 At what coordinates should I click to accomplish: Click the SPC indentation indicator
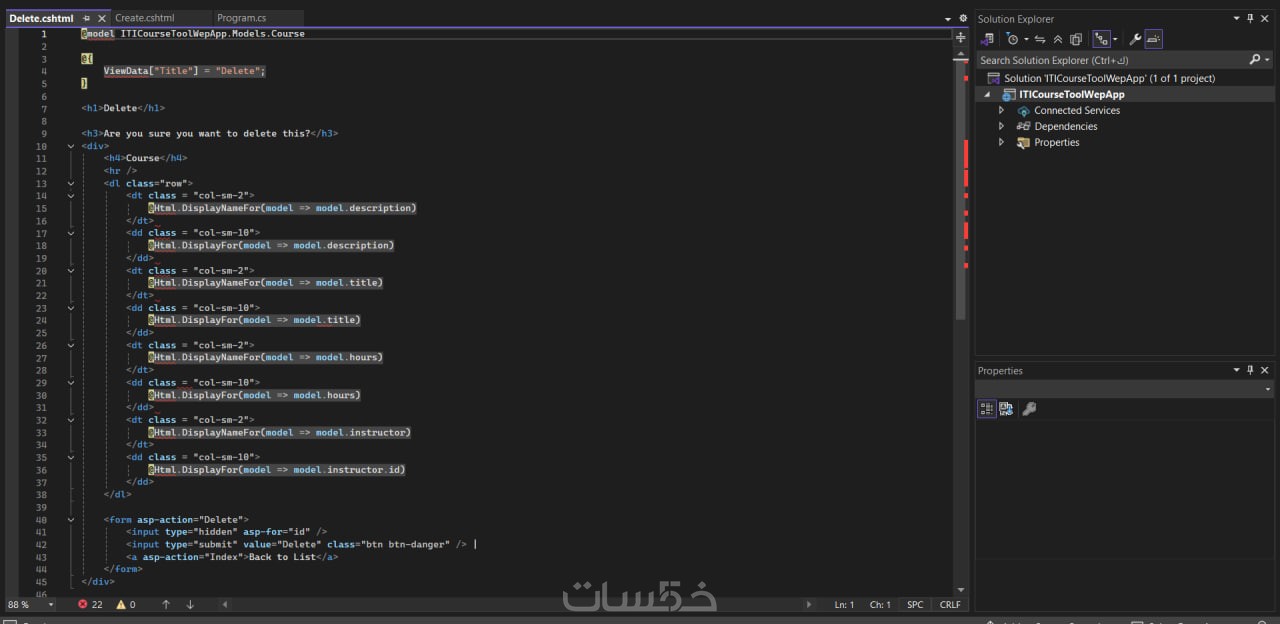pyautogui.click(x=915, y=604)
